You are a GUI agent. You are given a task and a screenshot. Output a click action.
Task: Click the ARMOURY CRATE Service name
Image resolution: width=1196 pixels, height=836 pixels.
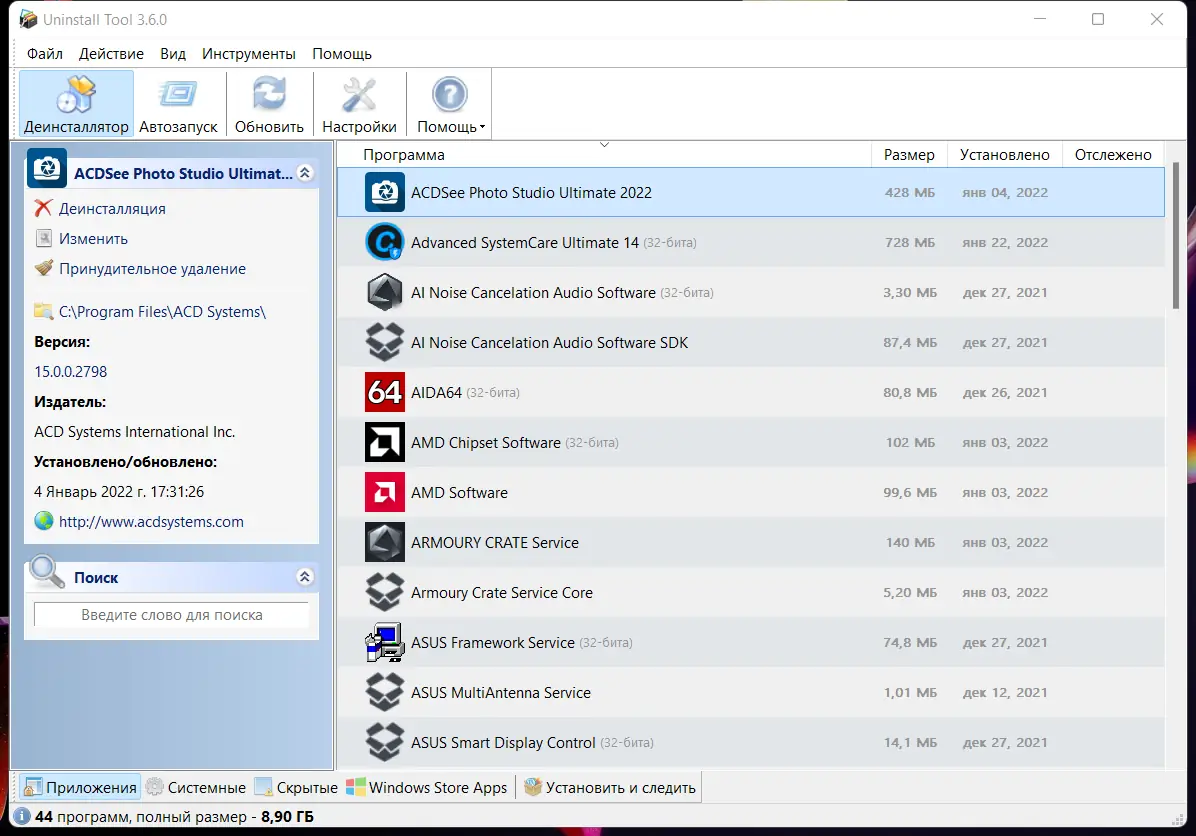point(495,542)
